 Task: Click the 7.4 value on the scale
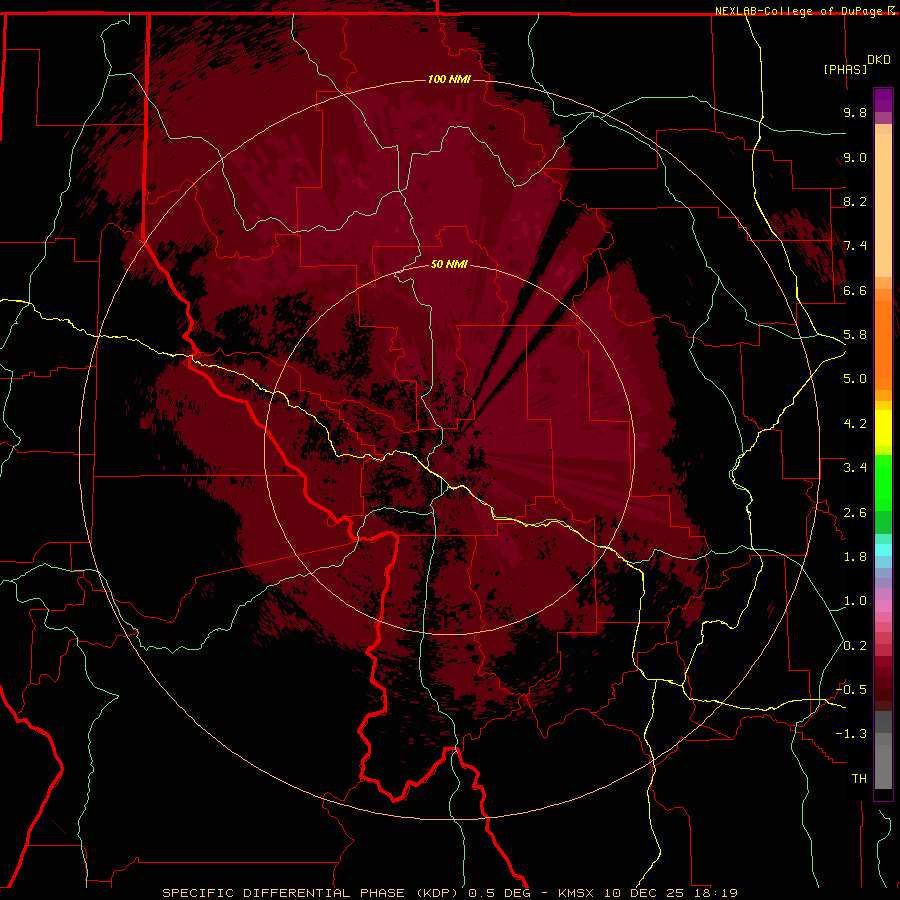tap(855, 246)
